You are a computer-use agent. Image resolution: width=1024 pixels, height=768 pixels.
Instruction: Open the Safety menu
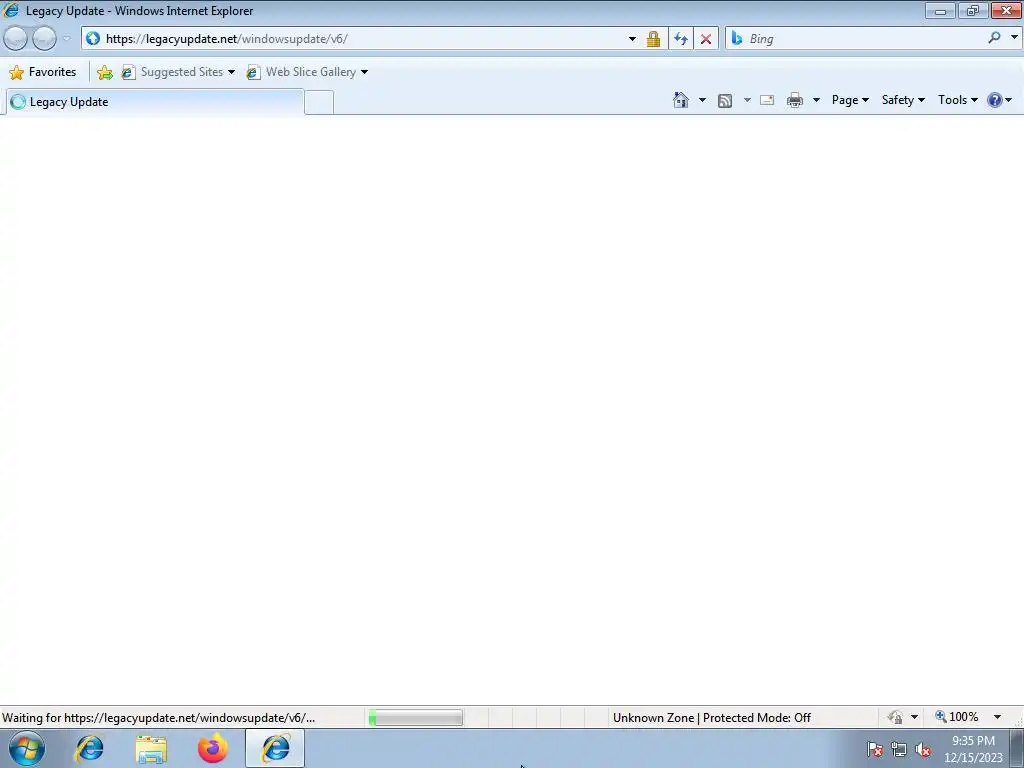click(903, 100)
